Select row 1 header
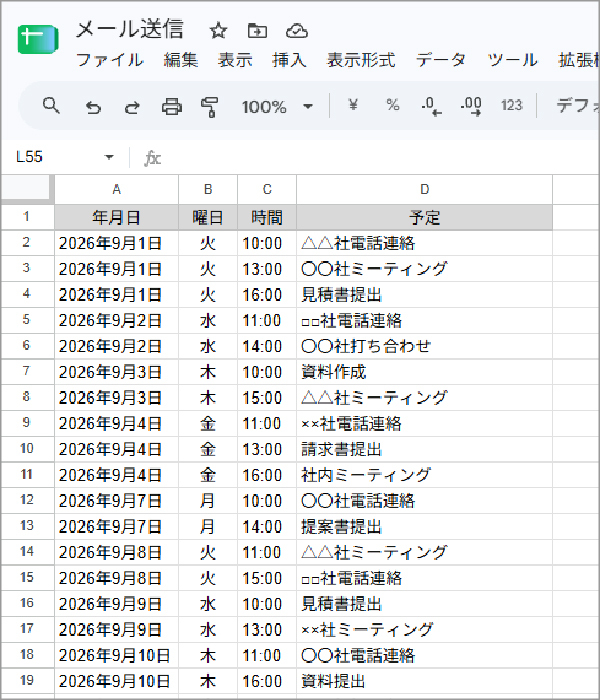Viewport: 600px width, 700px height. (x=28, y=217)
